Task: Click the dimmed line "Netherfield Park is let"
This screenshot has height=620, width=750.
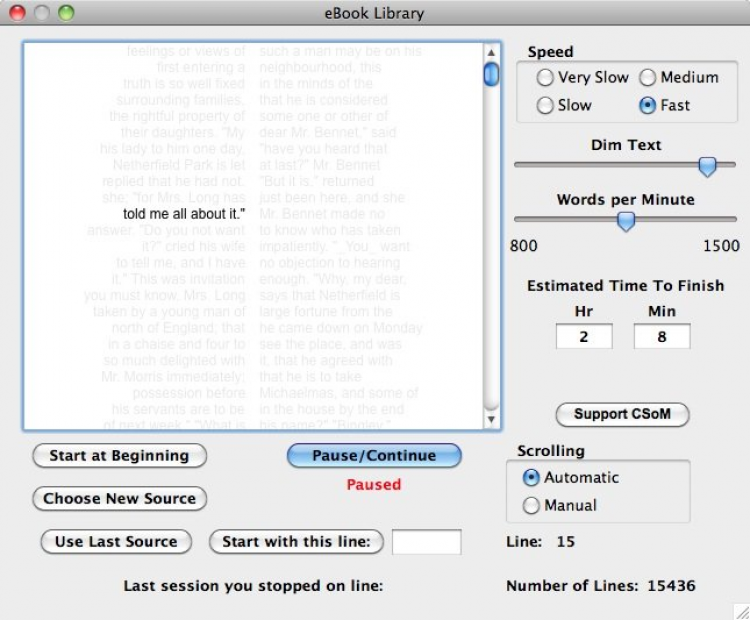Action: pos(179,165)
